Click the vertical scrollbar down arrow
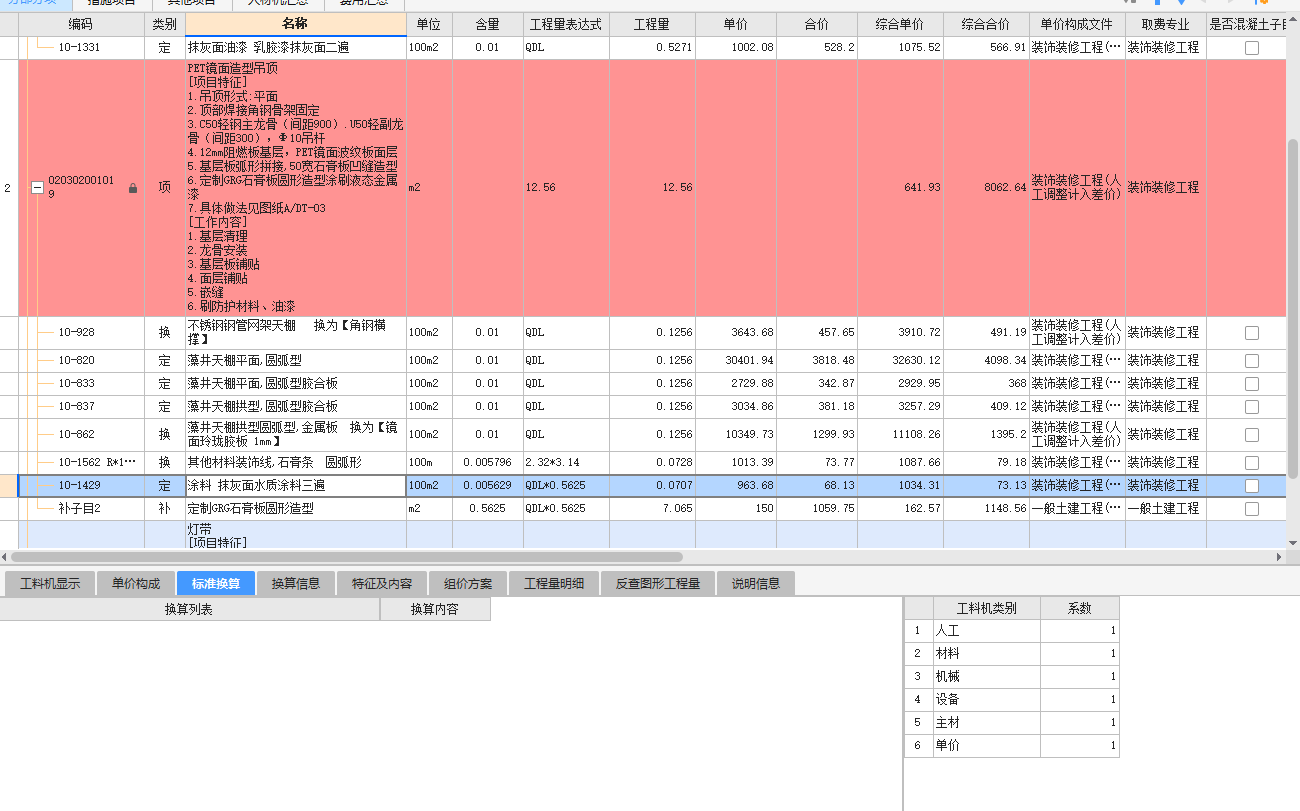 tap(1292, 542)
